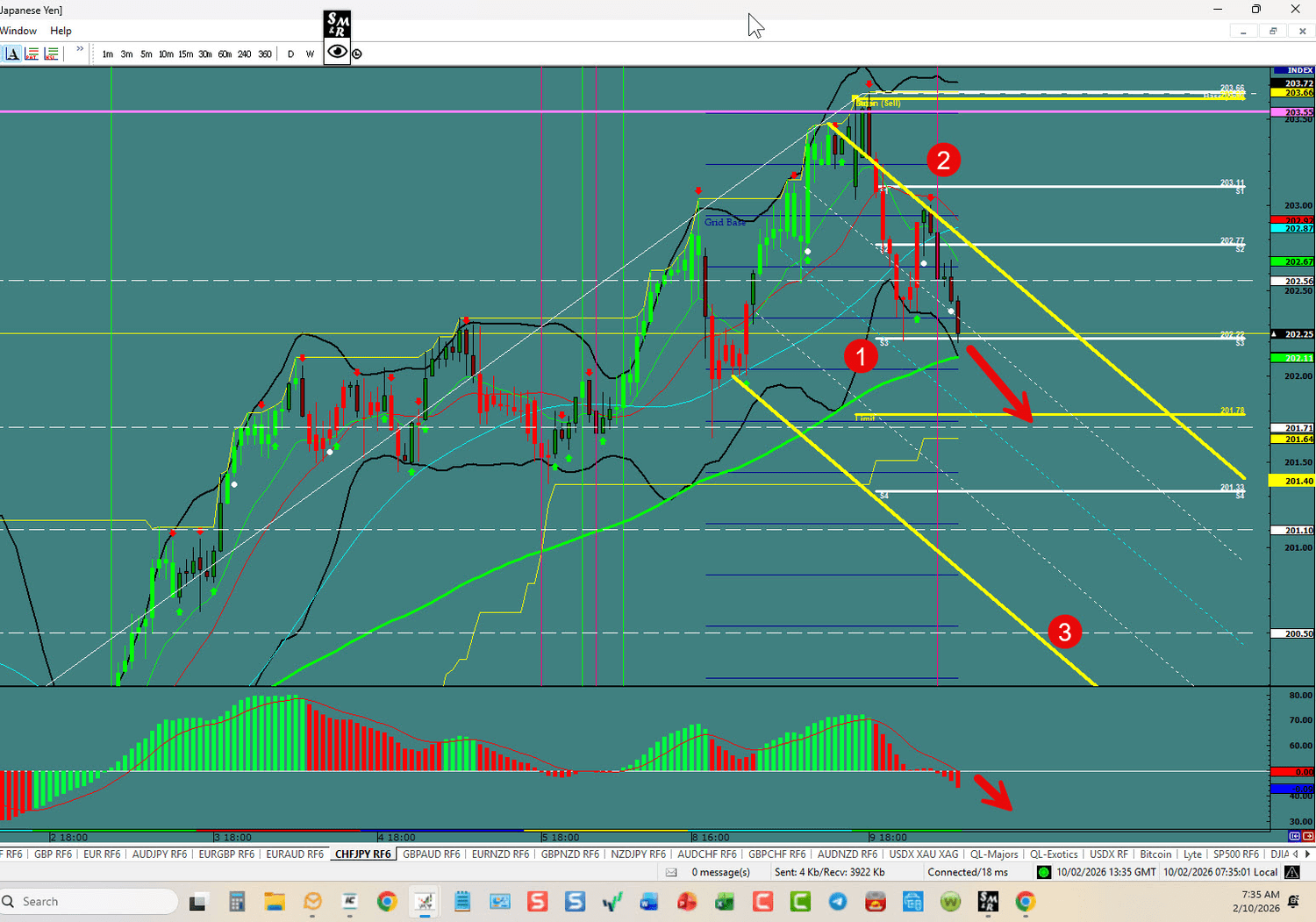
Task: Switch to the GBPAUD RF6 tab
Action: click(431, 853)
